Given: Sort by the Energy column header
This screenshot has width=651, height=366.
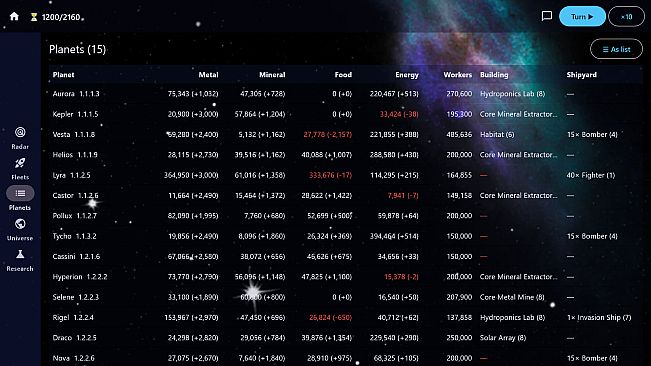Looking at the screenshot, I should tap(407, 75).
